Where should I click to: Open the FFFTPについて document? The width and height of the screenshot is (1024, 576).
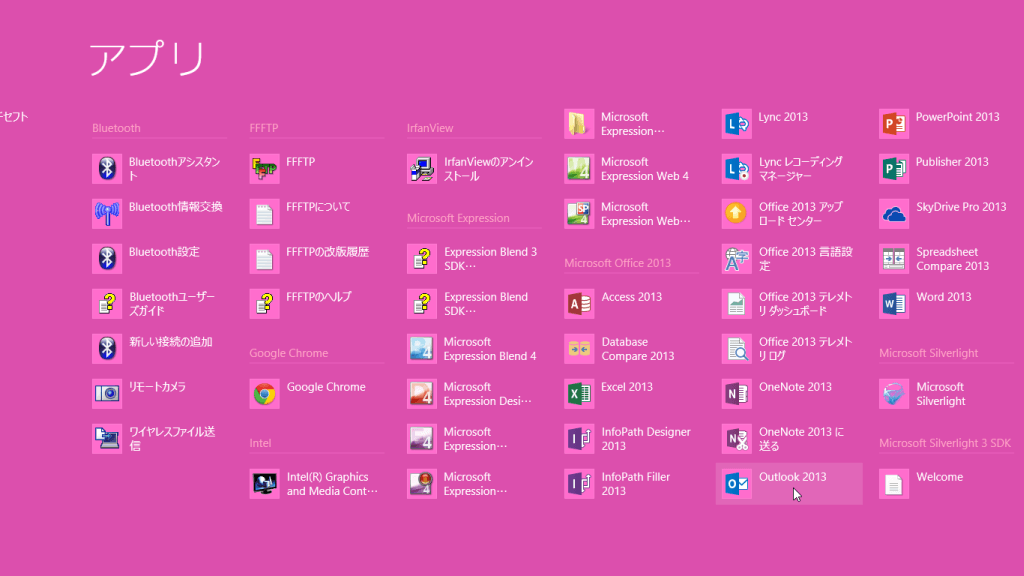pyautogui.click(x=300, y=214)
